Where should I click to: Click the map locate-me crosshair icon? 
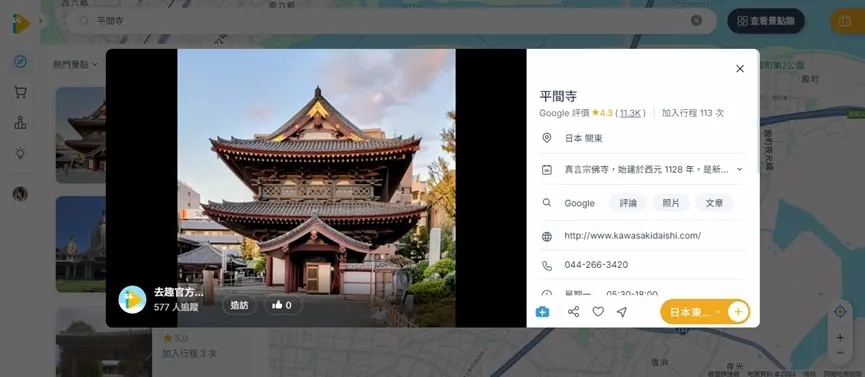point(840,312)
